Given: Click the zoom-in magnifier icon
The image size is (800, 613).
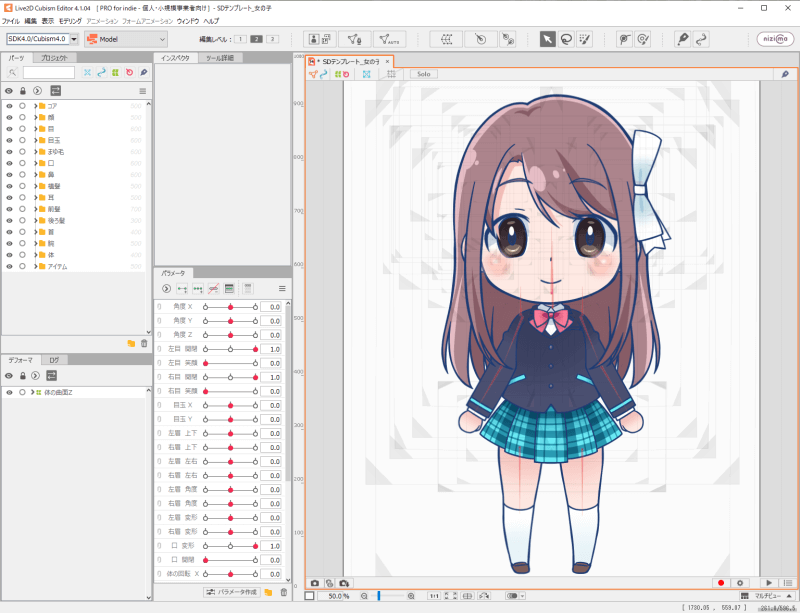Looking at the screenshot, I should click(411, 596).
